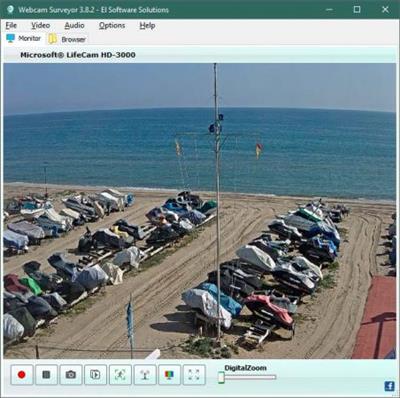Open the playback file button
Image resolution: width=400 pixels, height=398 pixels.
point(95,375)
